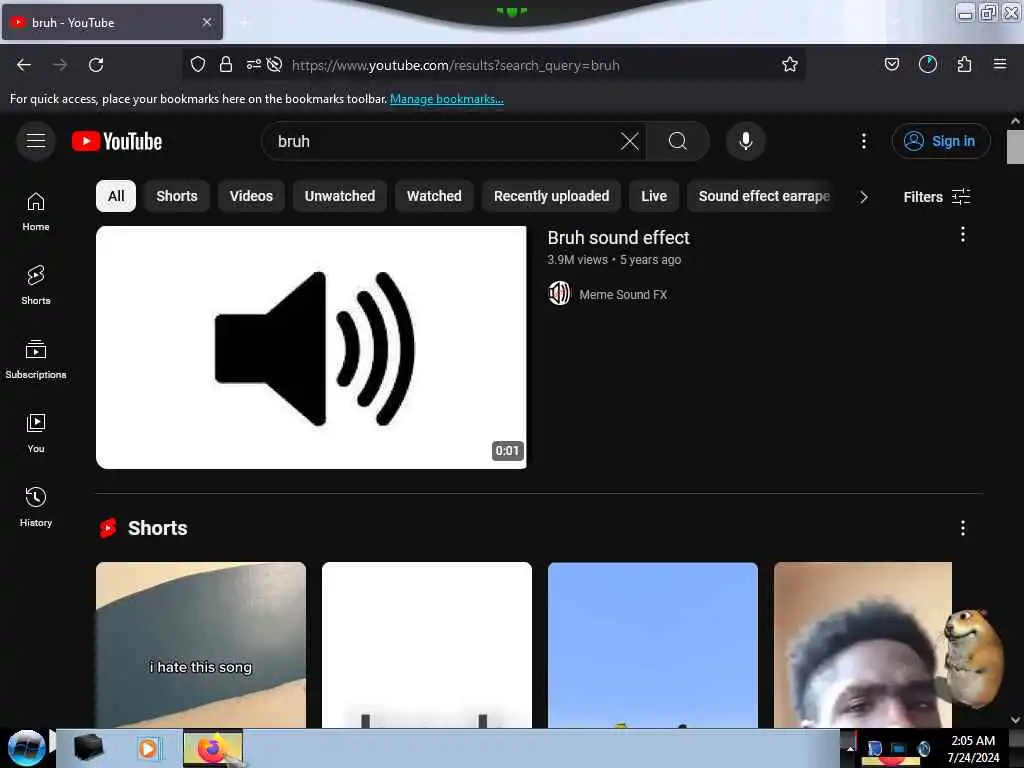Go to Home in the sidebar

pos(36,212)
